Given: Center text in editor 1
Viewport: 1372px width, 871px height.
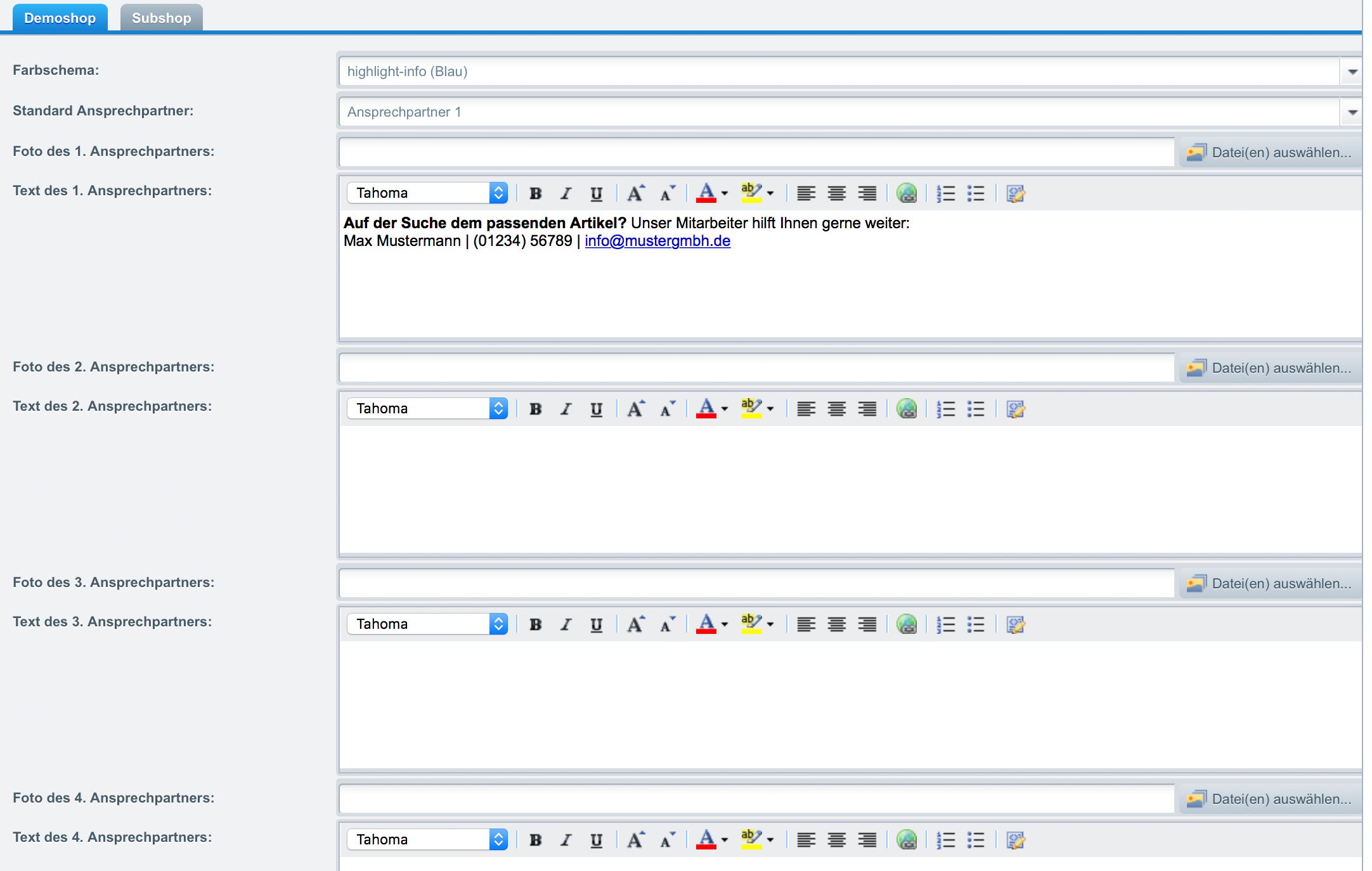Looking at the screenshot, I should (837, 193).
